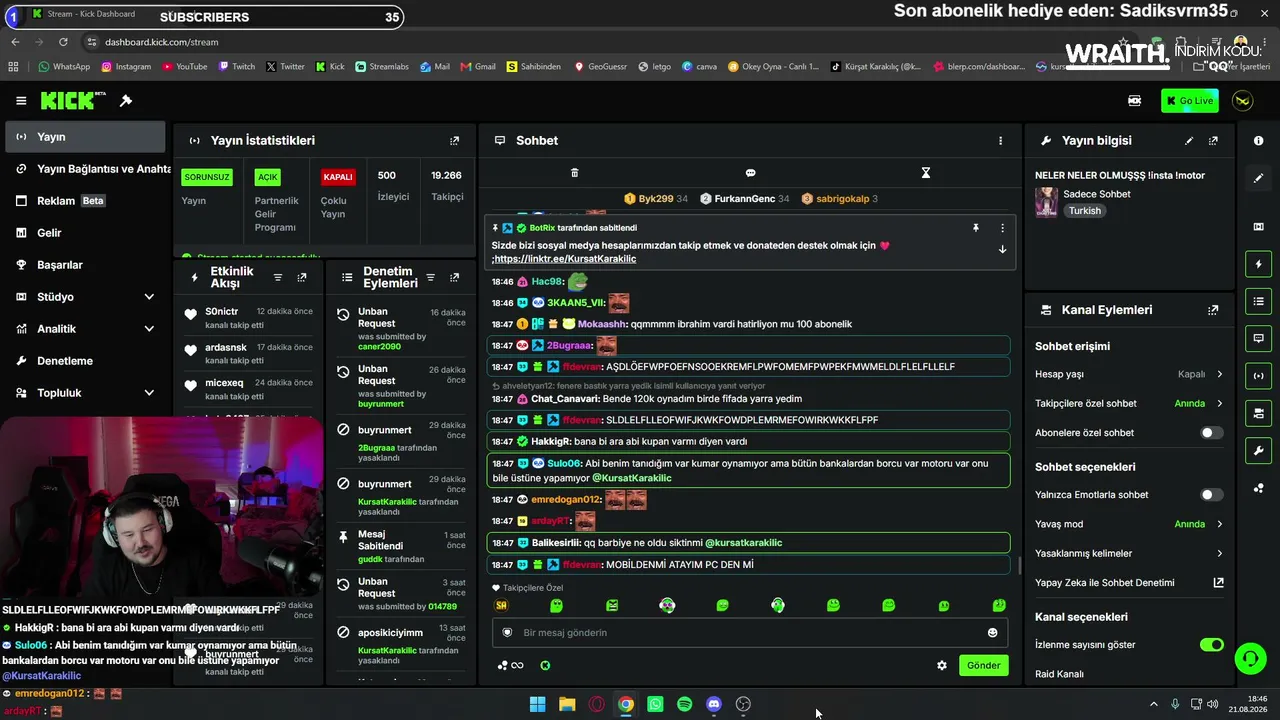1280x720 pixels.
Task: Open Reklam Beta sidebar item
Action: [x=85, y=201]
